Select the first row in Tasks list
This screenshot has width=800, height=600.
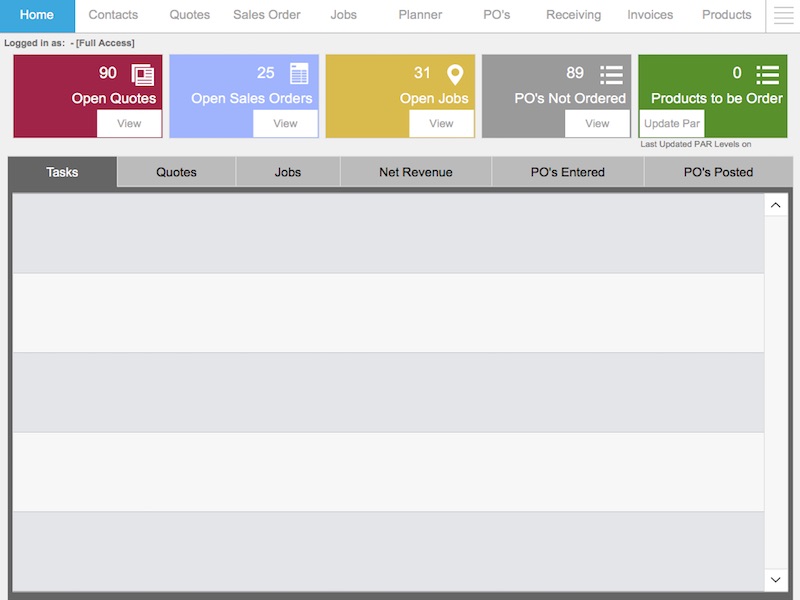[387, 233]
